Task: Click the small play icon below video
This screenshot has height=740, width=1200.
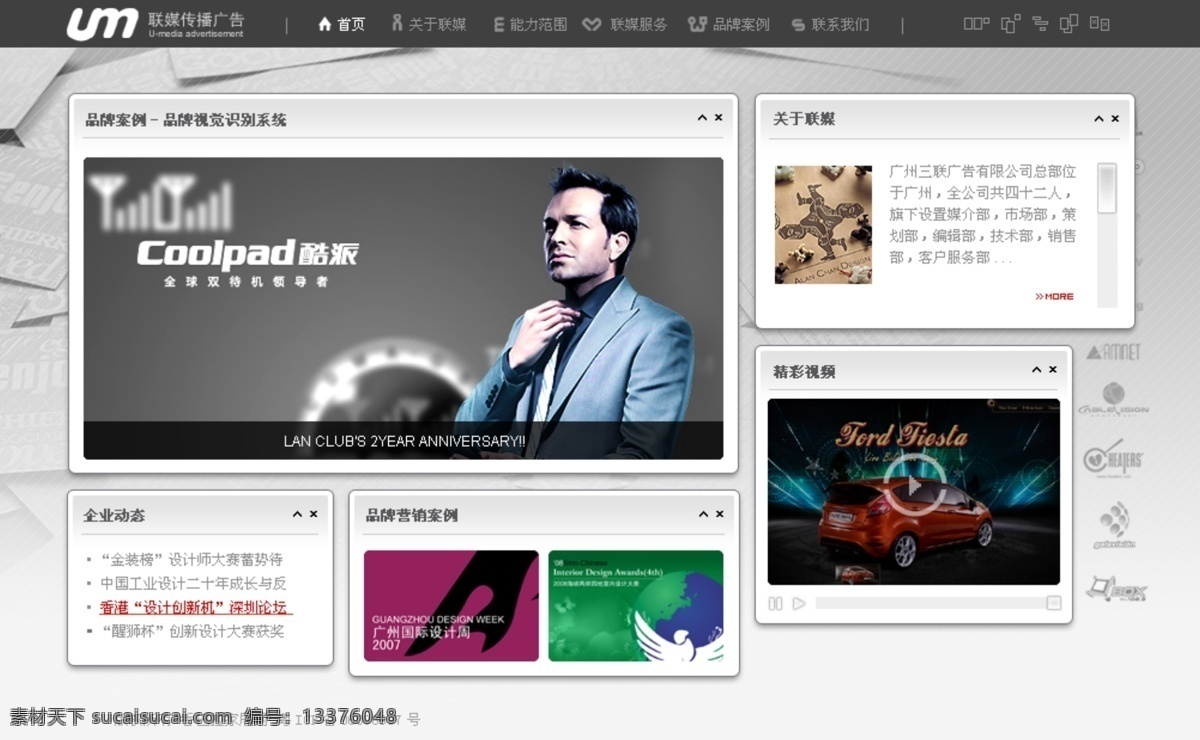Action: pos(799,603)
